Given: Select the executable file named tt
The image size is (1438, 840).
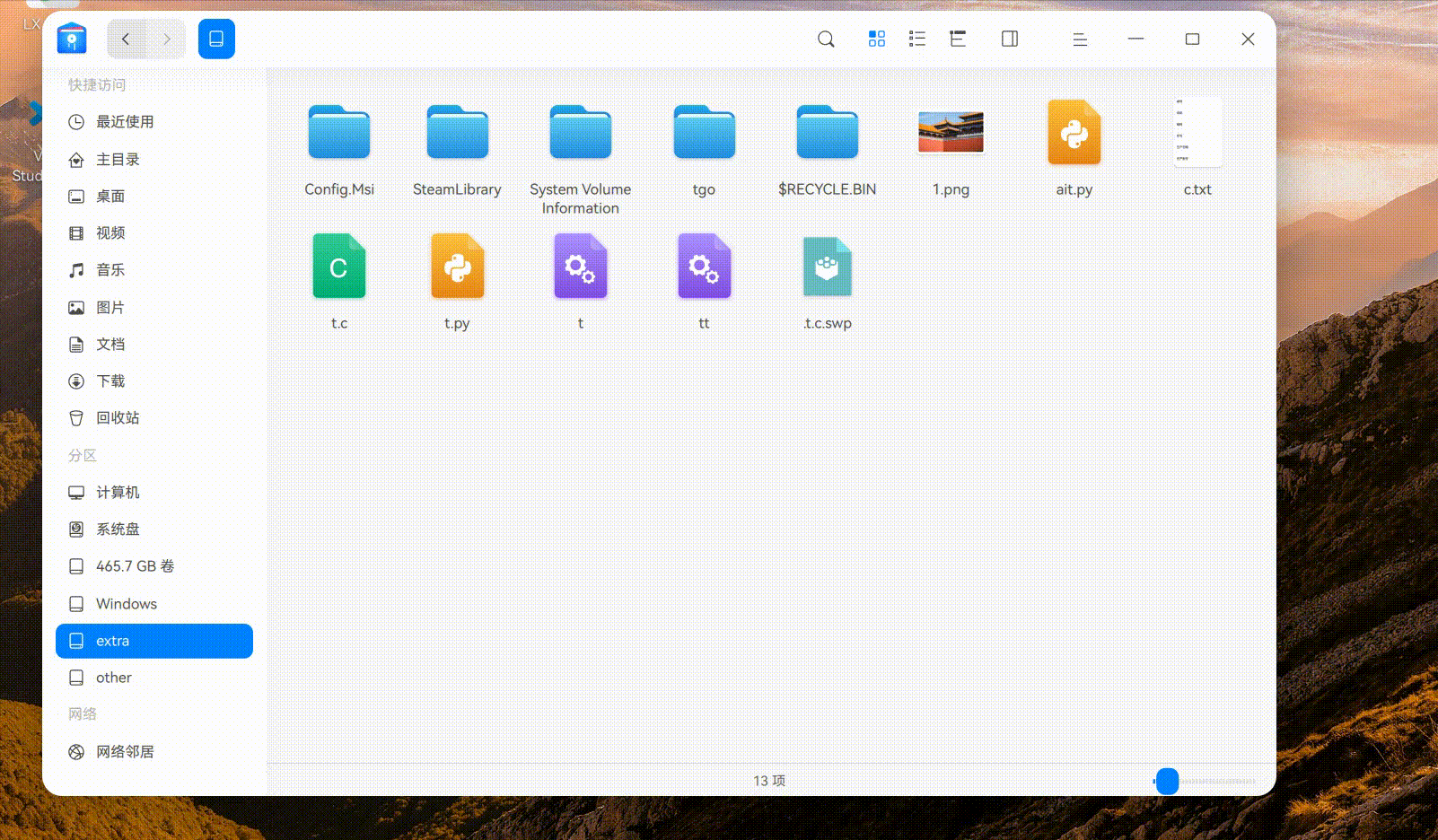Looking at the screenshot, I should coord(705,266).
